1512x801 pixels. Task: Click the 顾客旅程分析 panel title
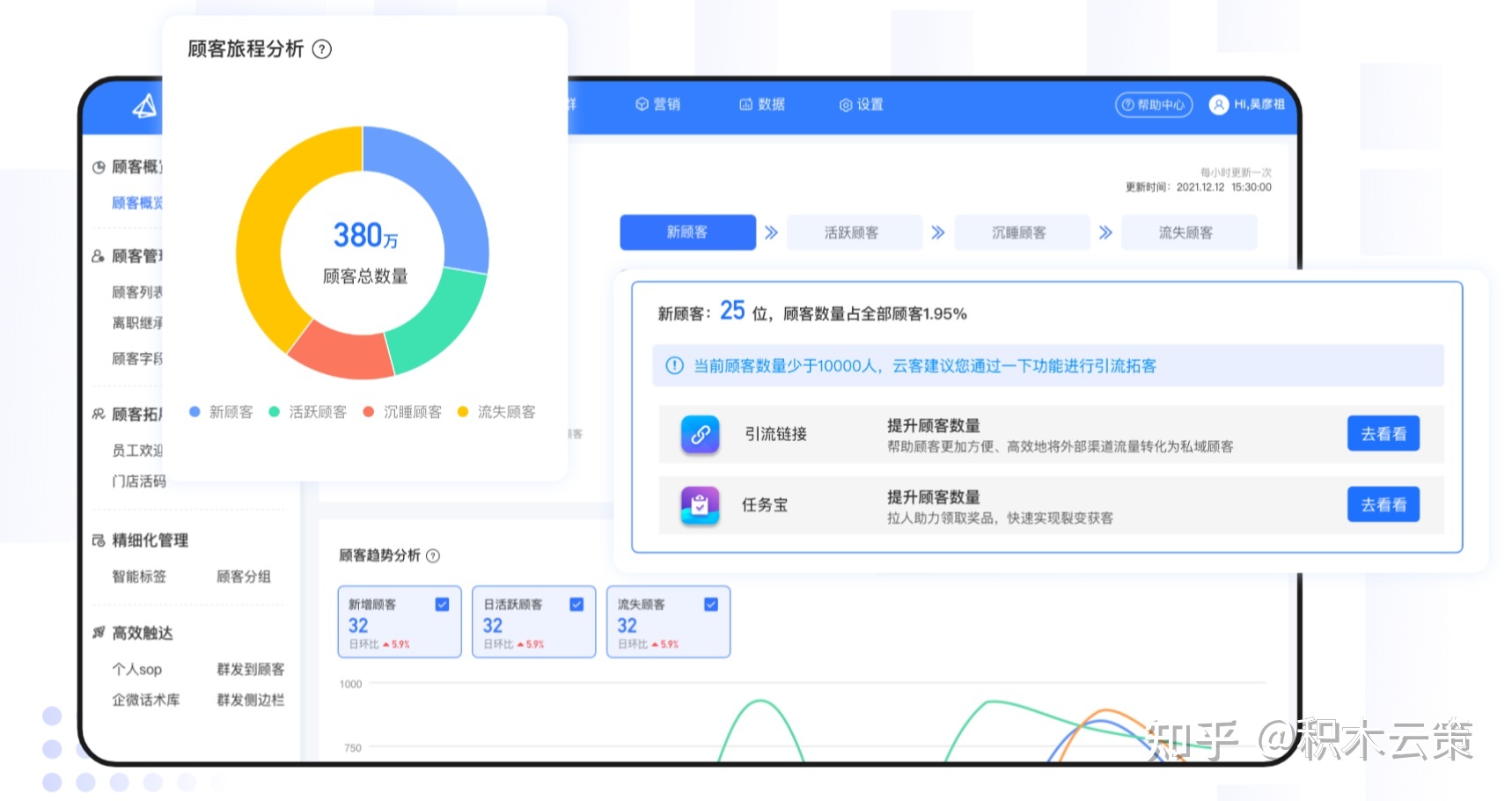tap(246, 49)
